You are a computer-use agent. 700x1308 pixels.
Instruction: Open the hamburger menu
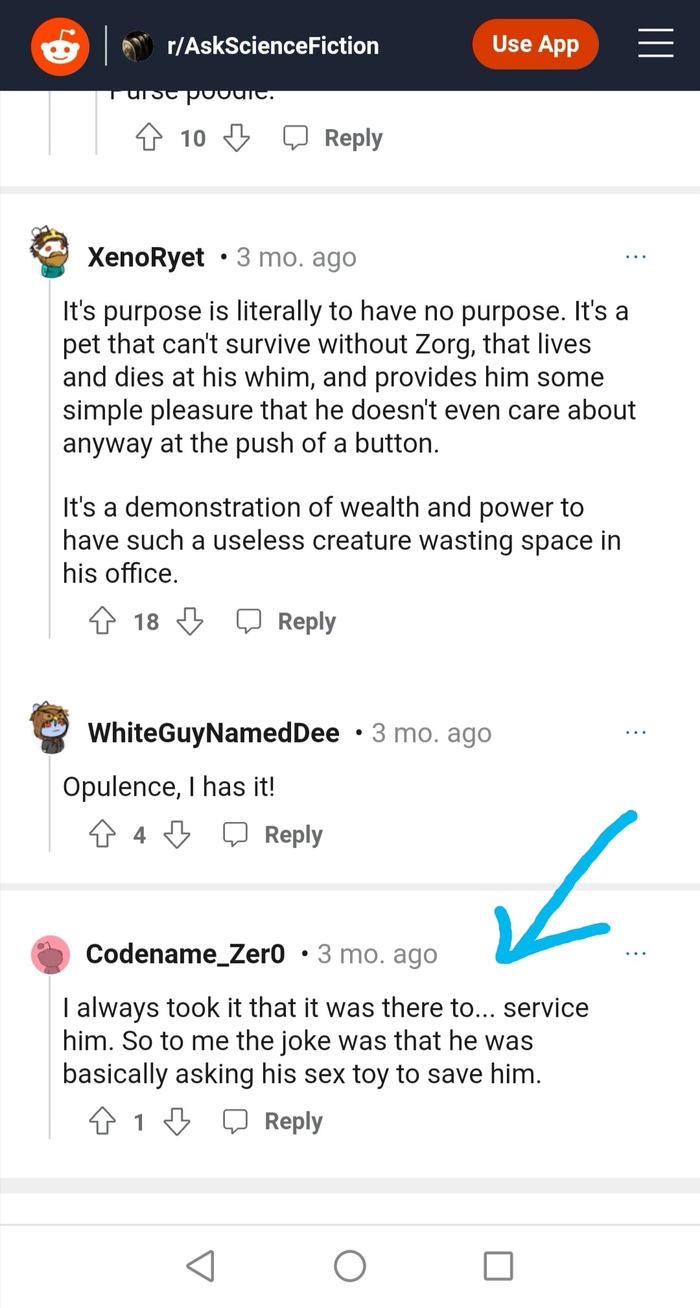pyautogui.click(x=655, y=44)
